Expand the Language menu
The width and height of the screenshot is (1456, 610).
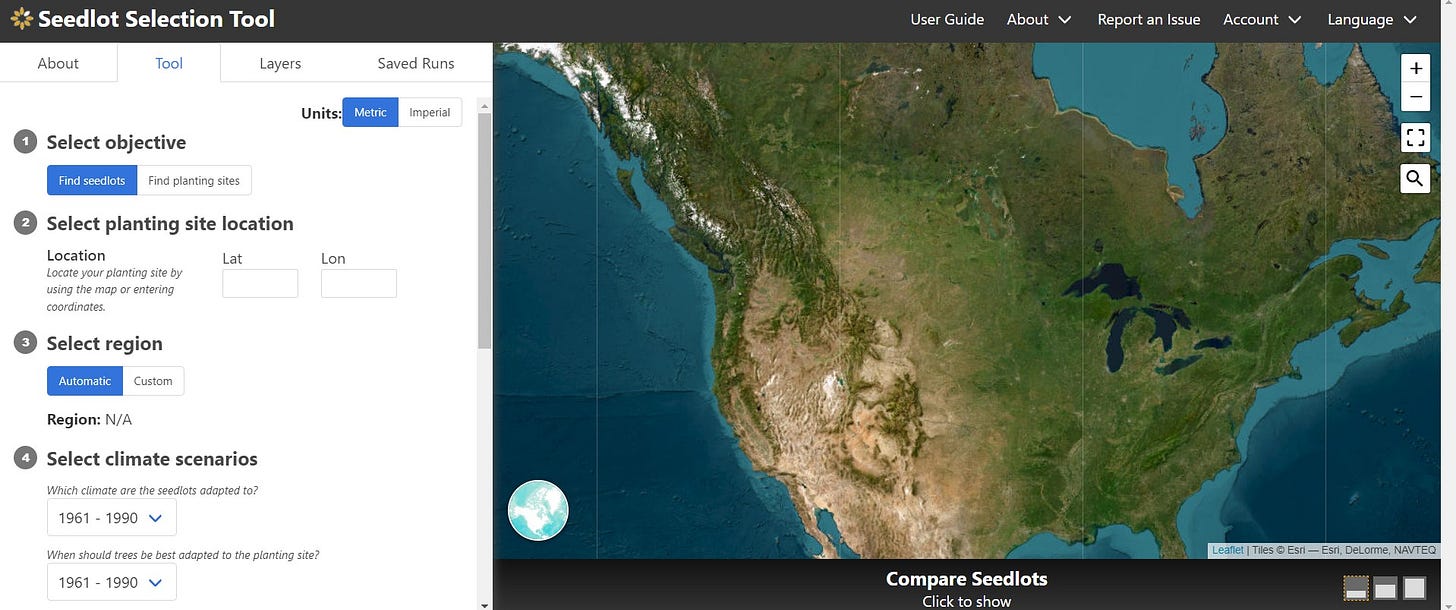[1371, 19]
